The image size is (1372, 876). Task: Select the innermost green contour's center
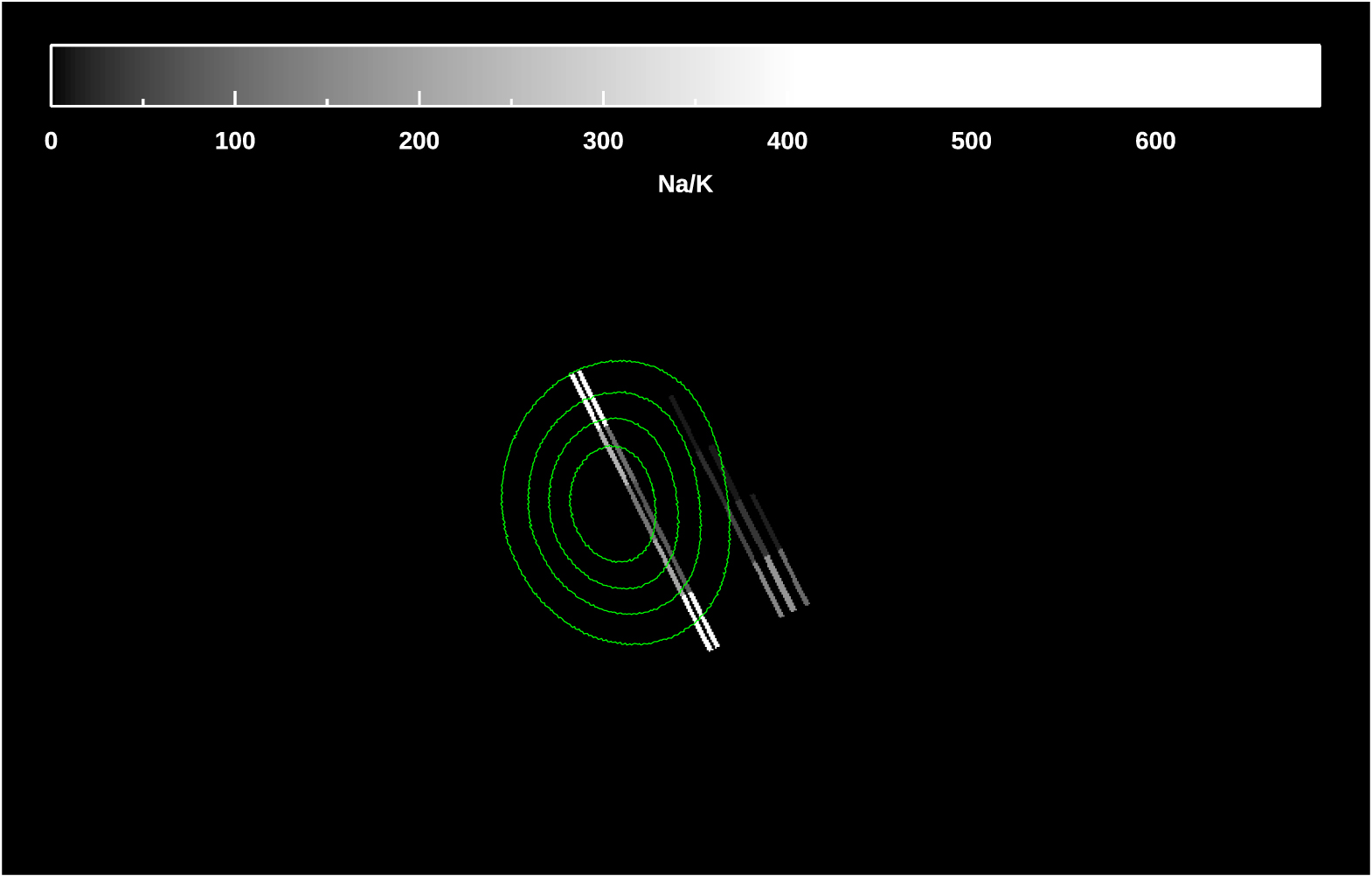pyautogui.click(x=613, y=504)
